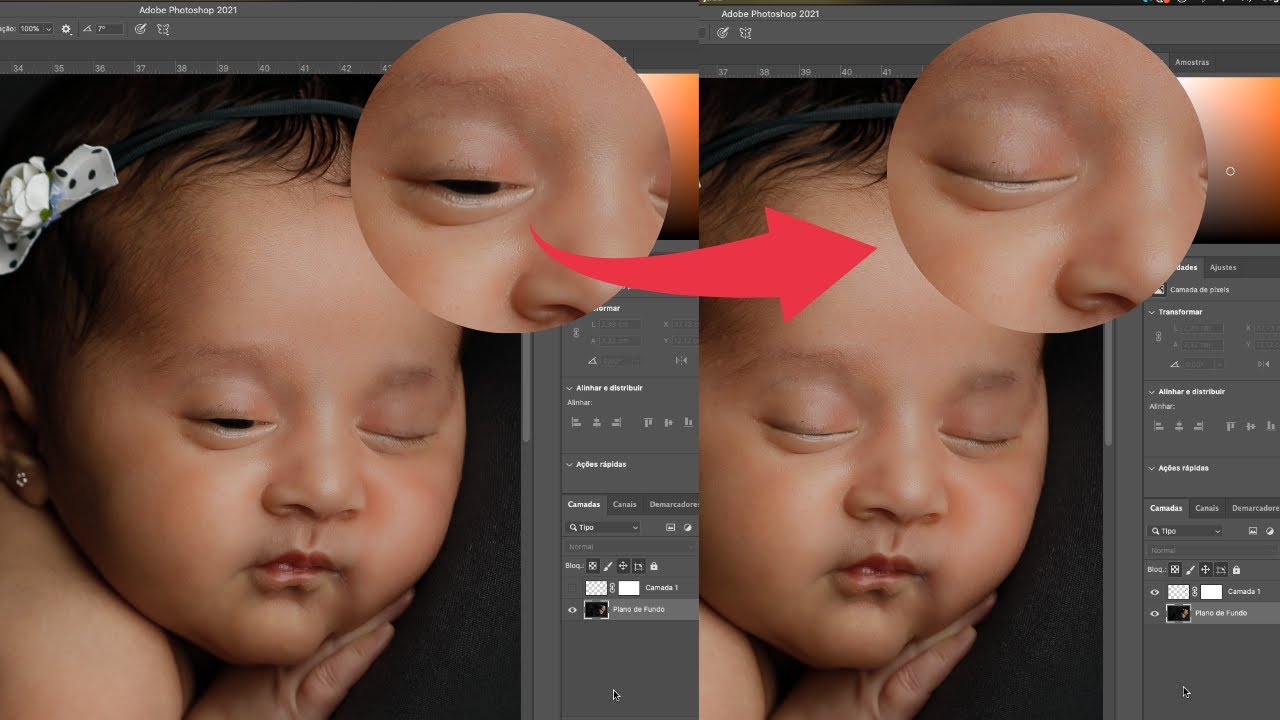Click mask link icon on Camada 1 in right window
Viewport: 1280px width, 720px height.
click(x=1195, y=592)
